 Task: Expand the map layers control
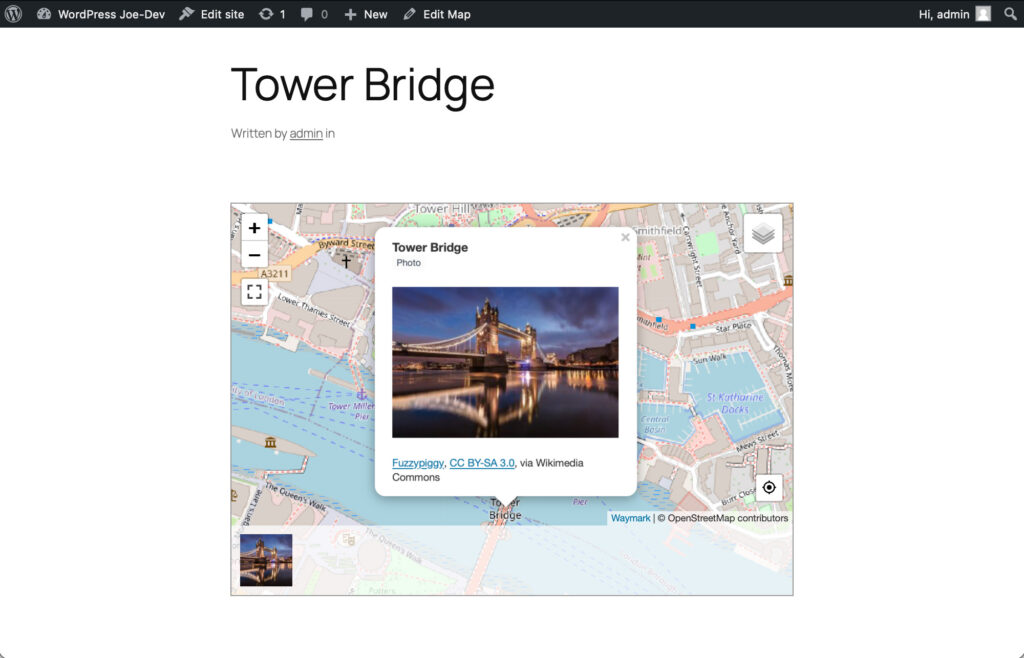(763, 233)
